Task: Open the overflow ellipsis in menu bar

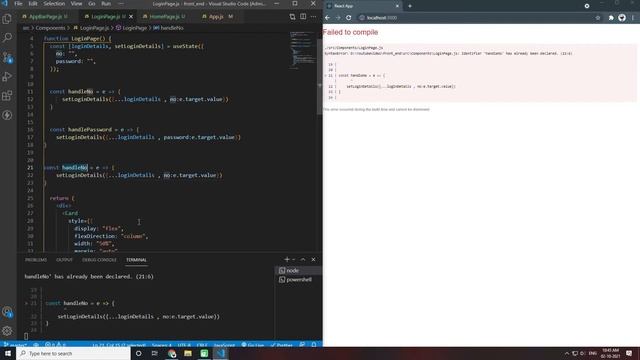Action: (x=121, y=4)
